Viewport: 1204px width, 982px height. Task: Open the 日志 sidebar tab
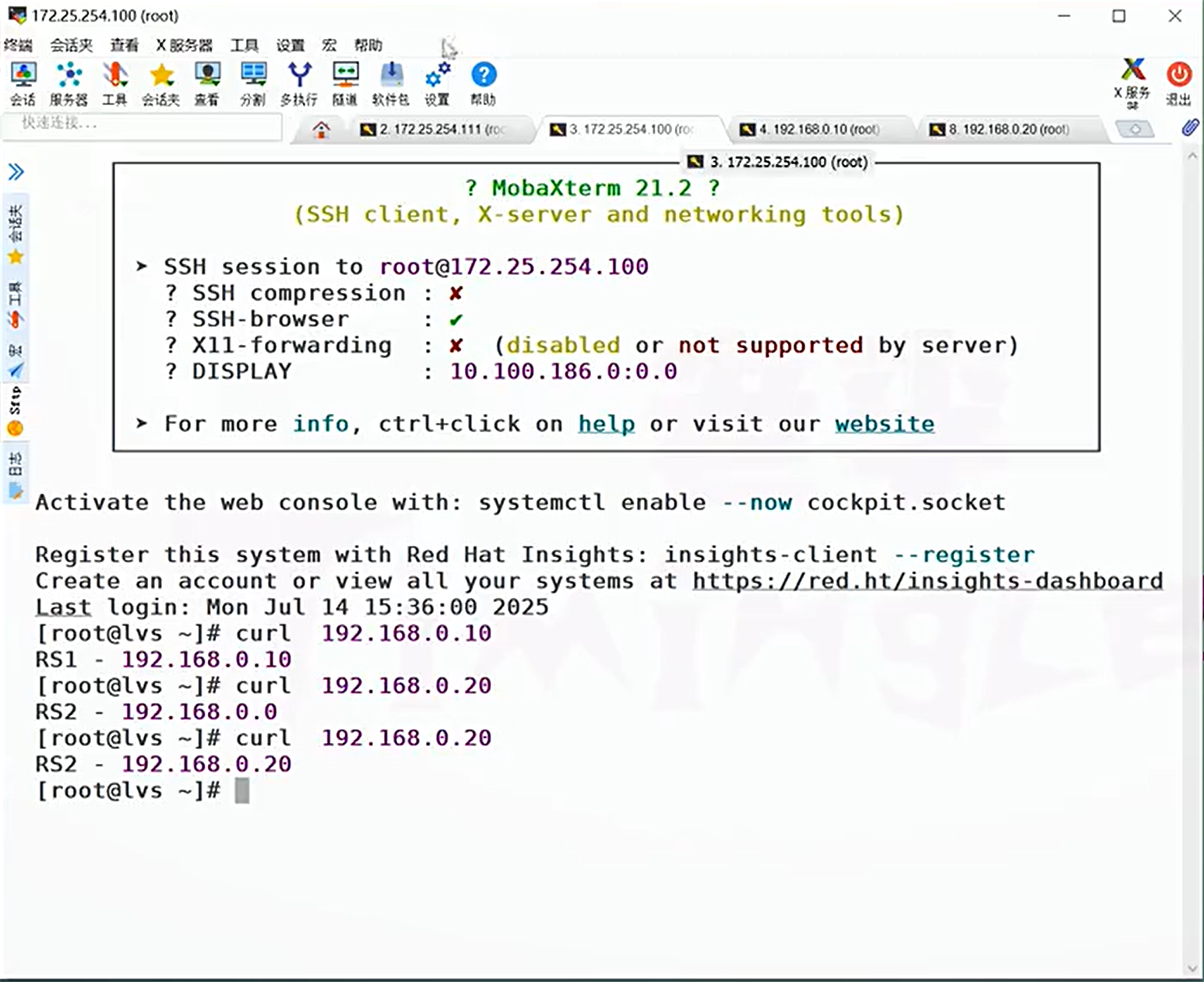[16, 474]
